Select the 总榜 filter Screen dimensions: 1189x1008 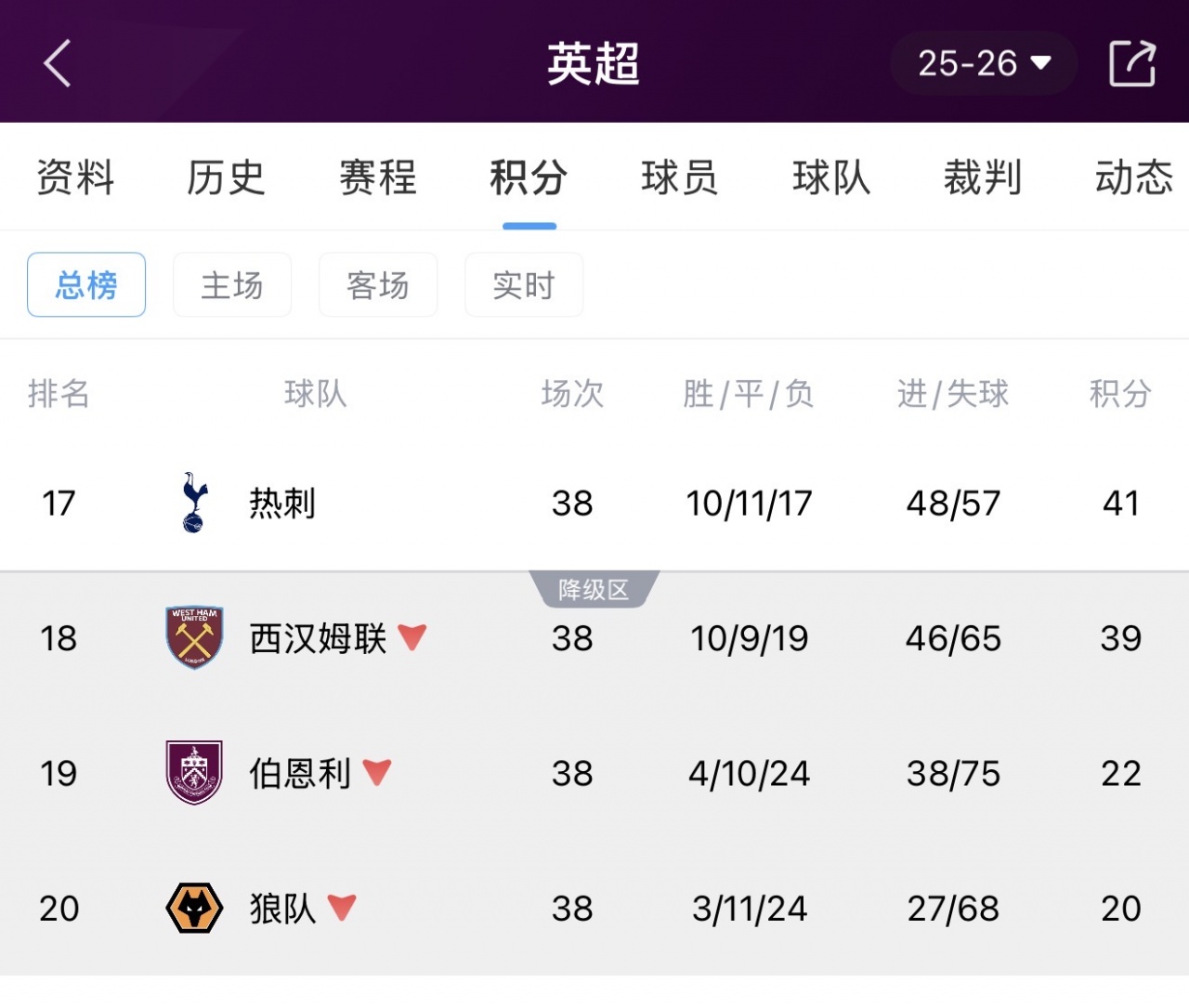[x=86, y=284]
